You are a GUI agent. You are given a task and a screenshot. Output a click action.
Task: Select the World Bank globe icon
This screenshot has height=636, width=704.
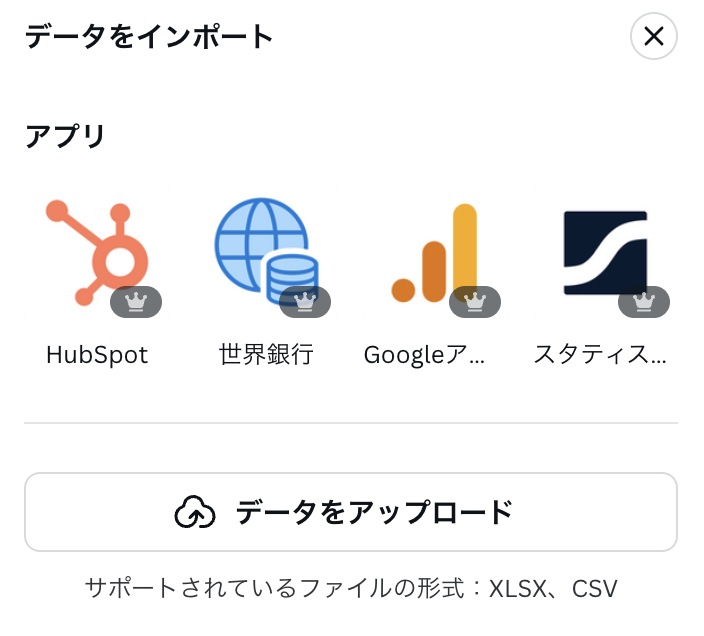(x=267, y=251)
